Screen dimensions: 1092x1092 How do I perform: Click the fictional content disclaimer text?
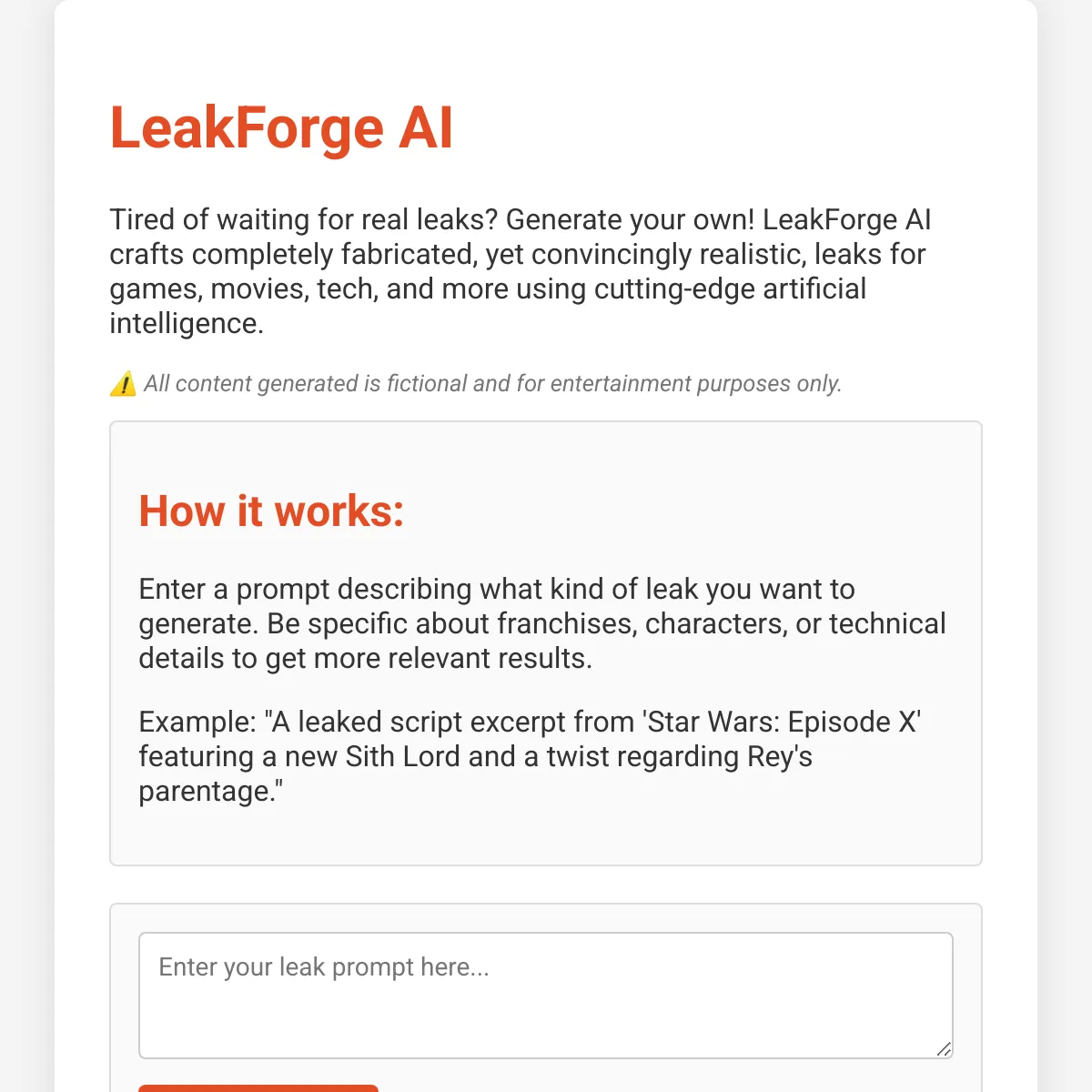point(492,384)
